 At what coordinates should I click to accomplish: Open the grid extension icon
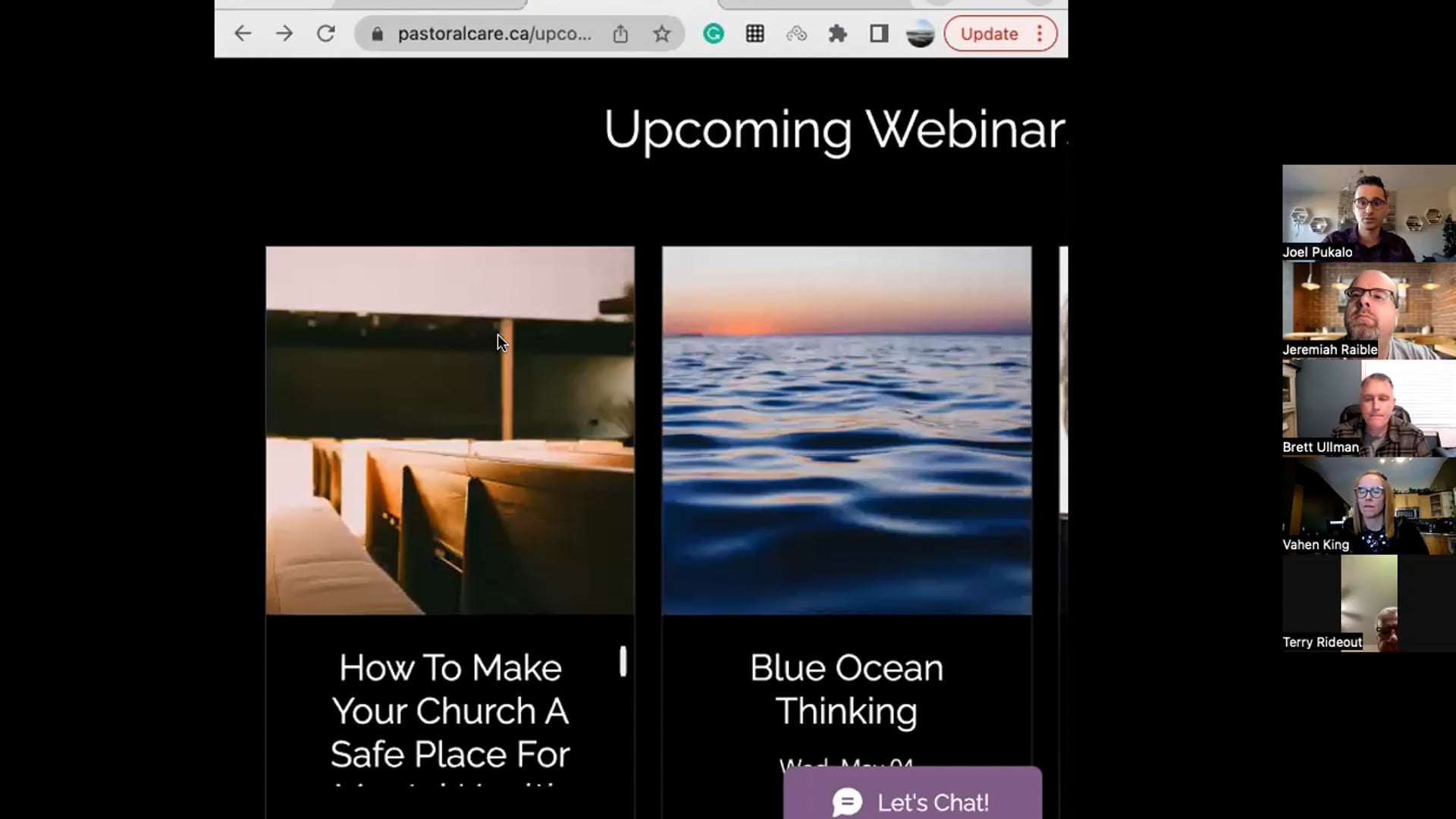755,34
